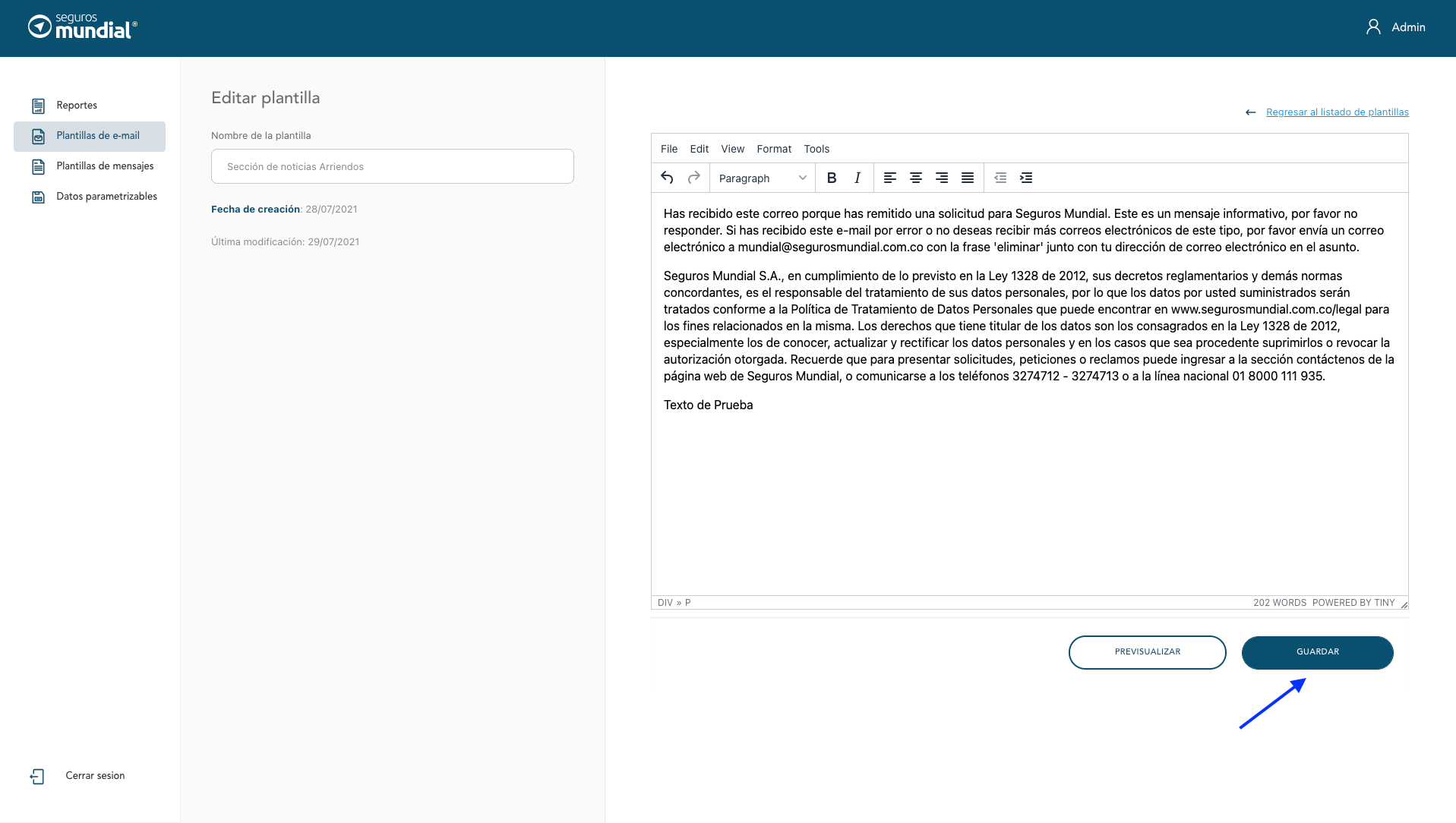Click the P element path item

tap(688, 603)
